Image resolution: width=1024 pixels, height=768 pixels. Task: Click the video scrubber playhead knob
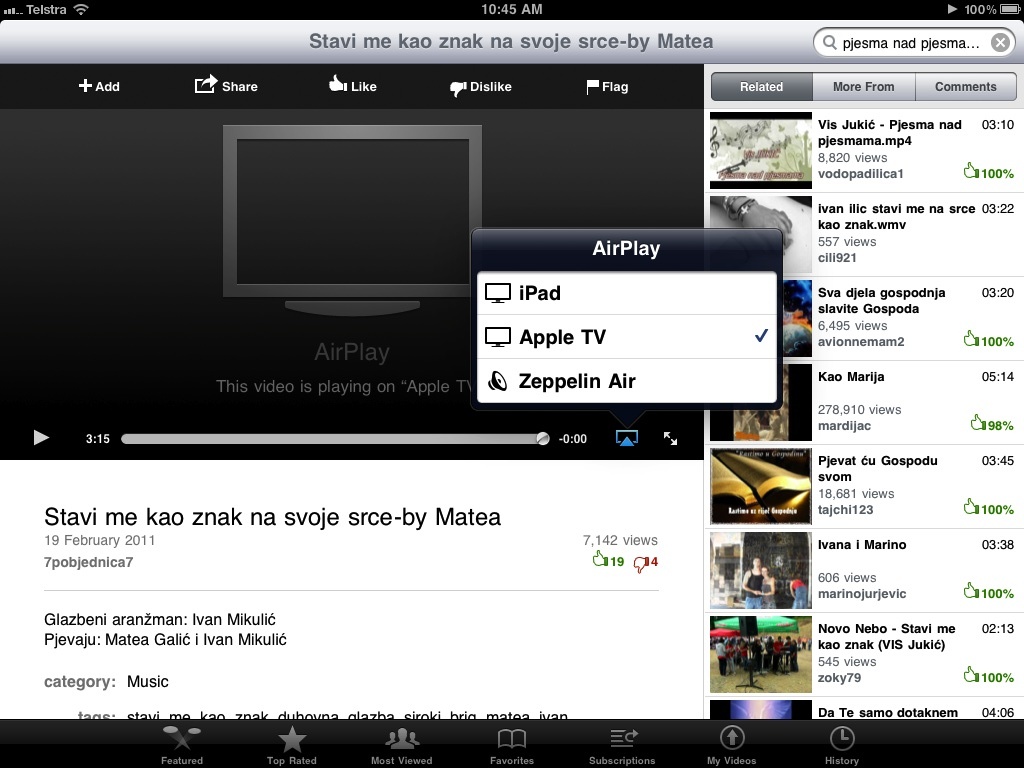click(543, 438)
